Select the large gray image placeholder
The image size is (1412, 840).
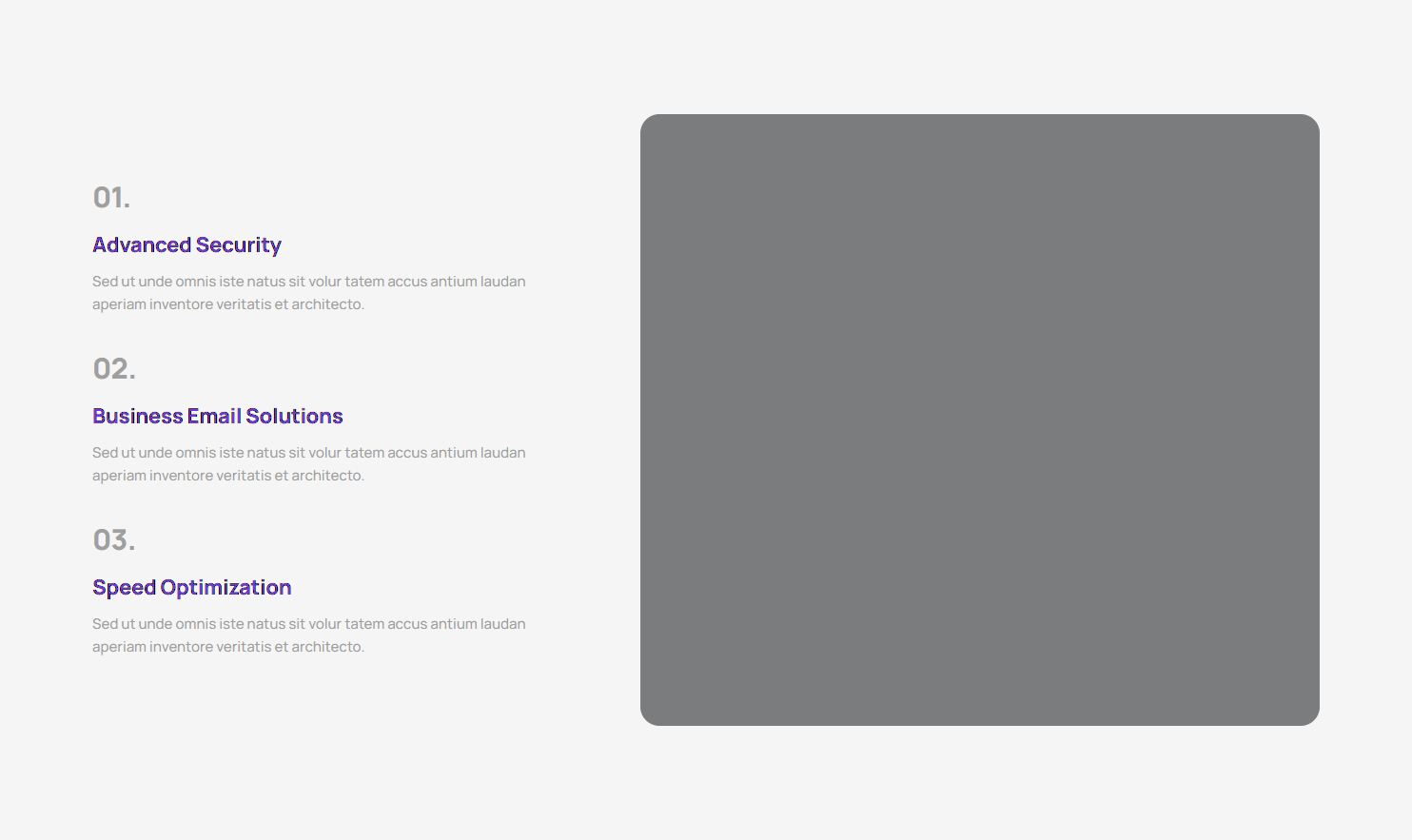tap(979, 420)
